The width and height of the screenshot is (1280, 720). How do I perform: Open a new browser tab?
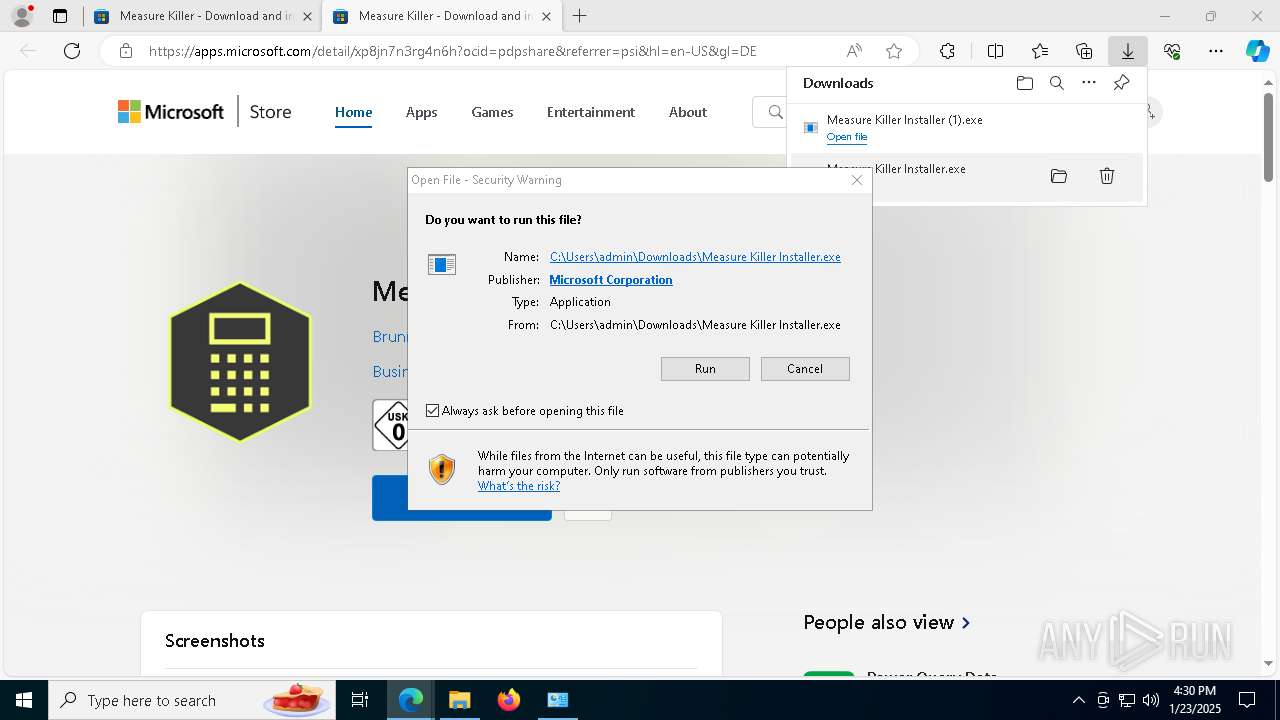pos(579,16)
